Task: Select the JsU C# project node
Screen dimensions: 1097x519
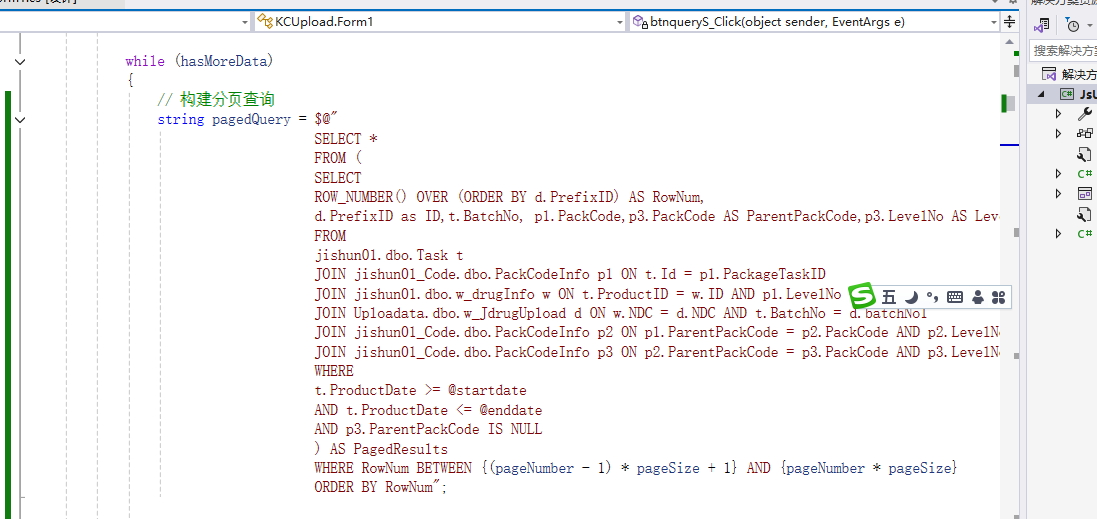Action: (1077, 94)
